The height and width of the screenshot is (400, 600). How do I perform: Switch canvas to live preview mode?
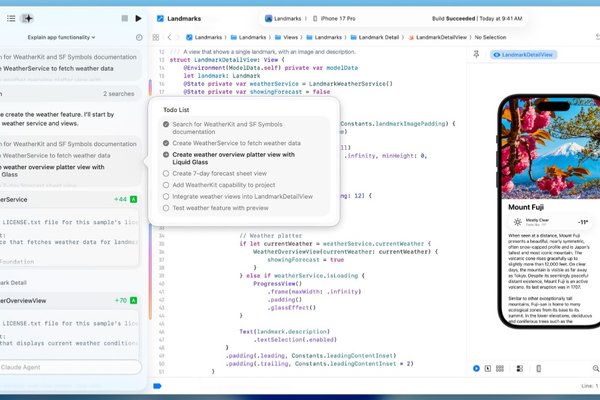476,368
